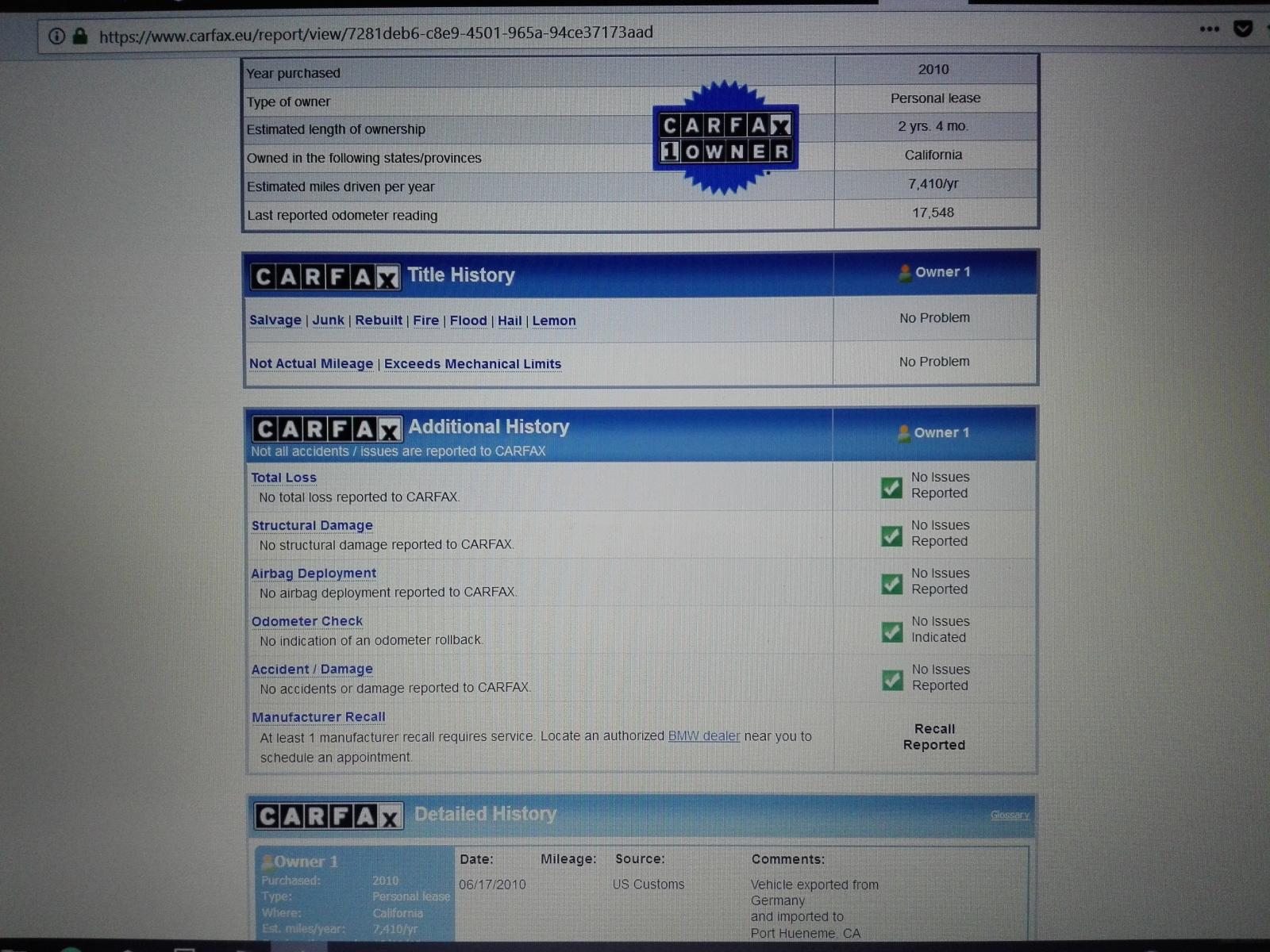Click the CARFAX 1 Owner badge

[x=725, y=138]
